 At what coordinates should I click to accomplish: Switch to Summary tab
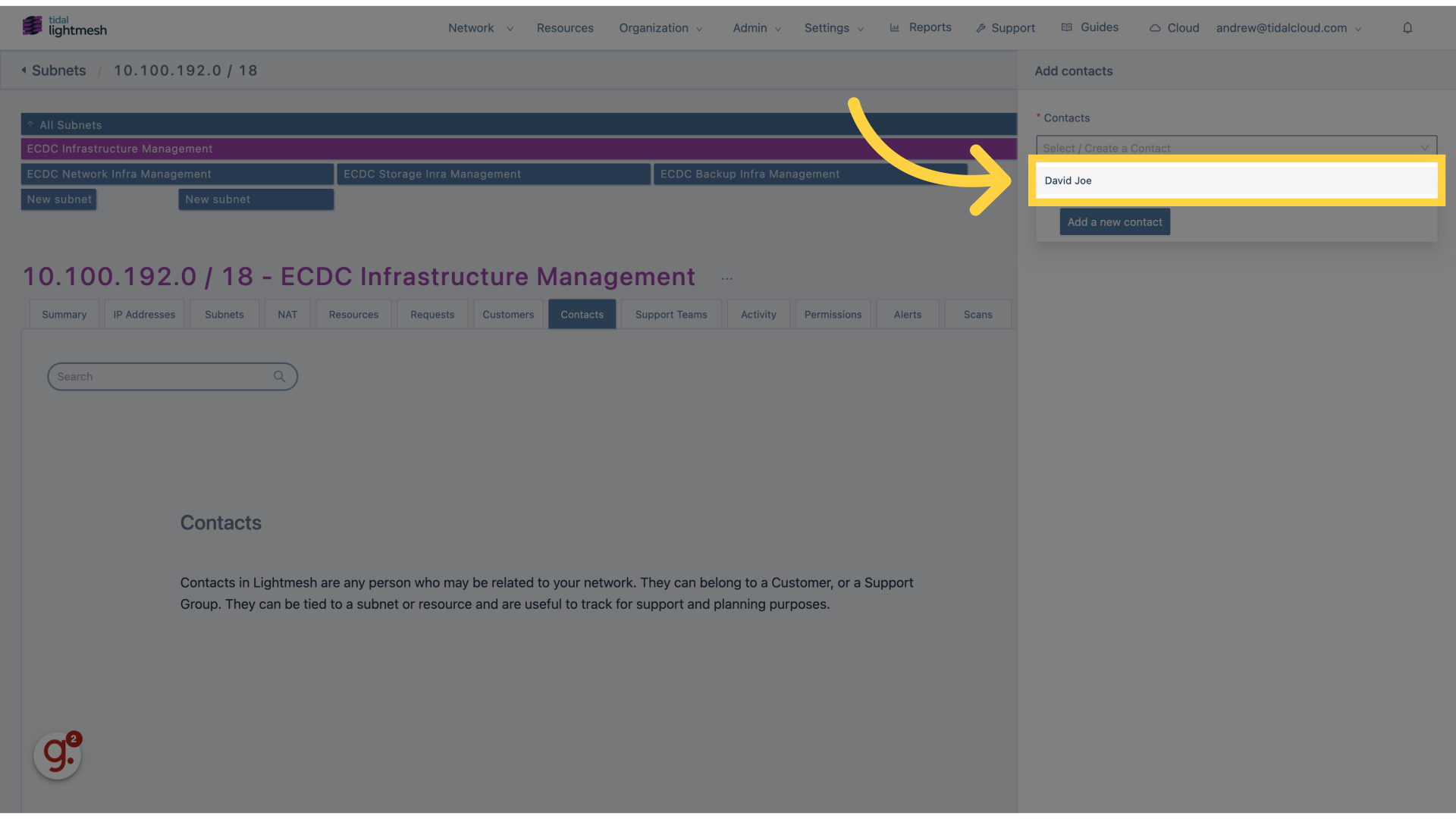pyautogui.click(x=64, y=315)
